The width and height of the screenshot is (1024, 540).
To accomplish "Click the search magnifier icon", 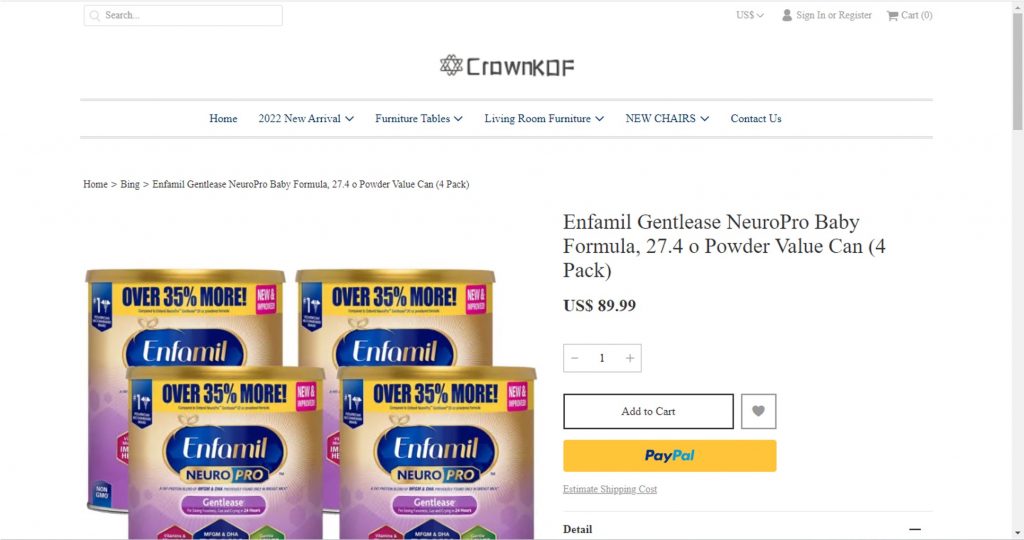I will coord(95,15).
